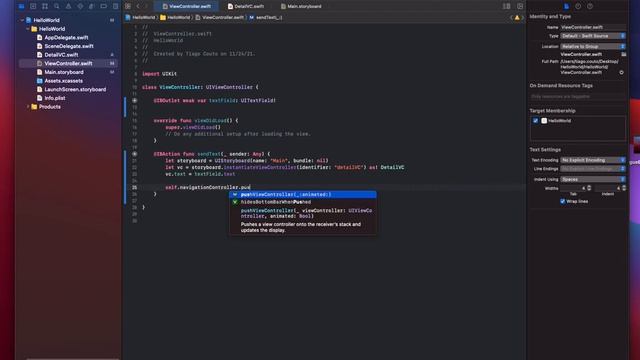Select Main.storyboard in navigator
640x360 pixels.
click(64, 72)
